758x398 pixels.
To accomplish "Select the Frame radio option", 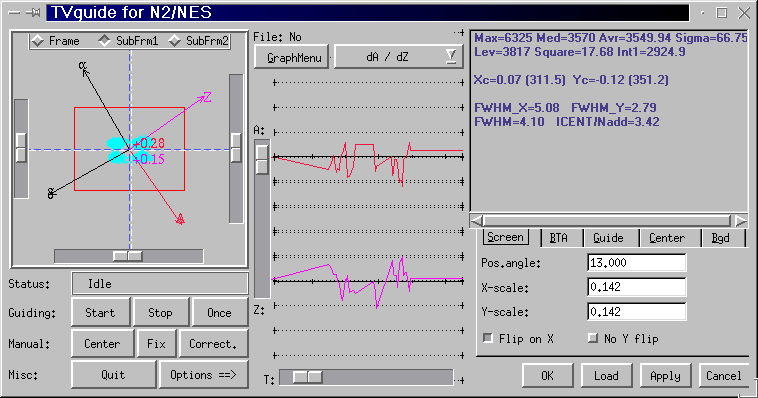I will 55,41.
